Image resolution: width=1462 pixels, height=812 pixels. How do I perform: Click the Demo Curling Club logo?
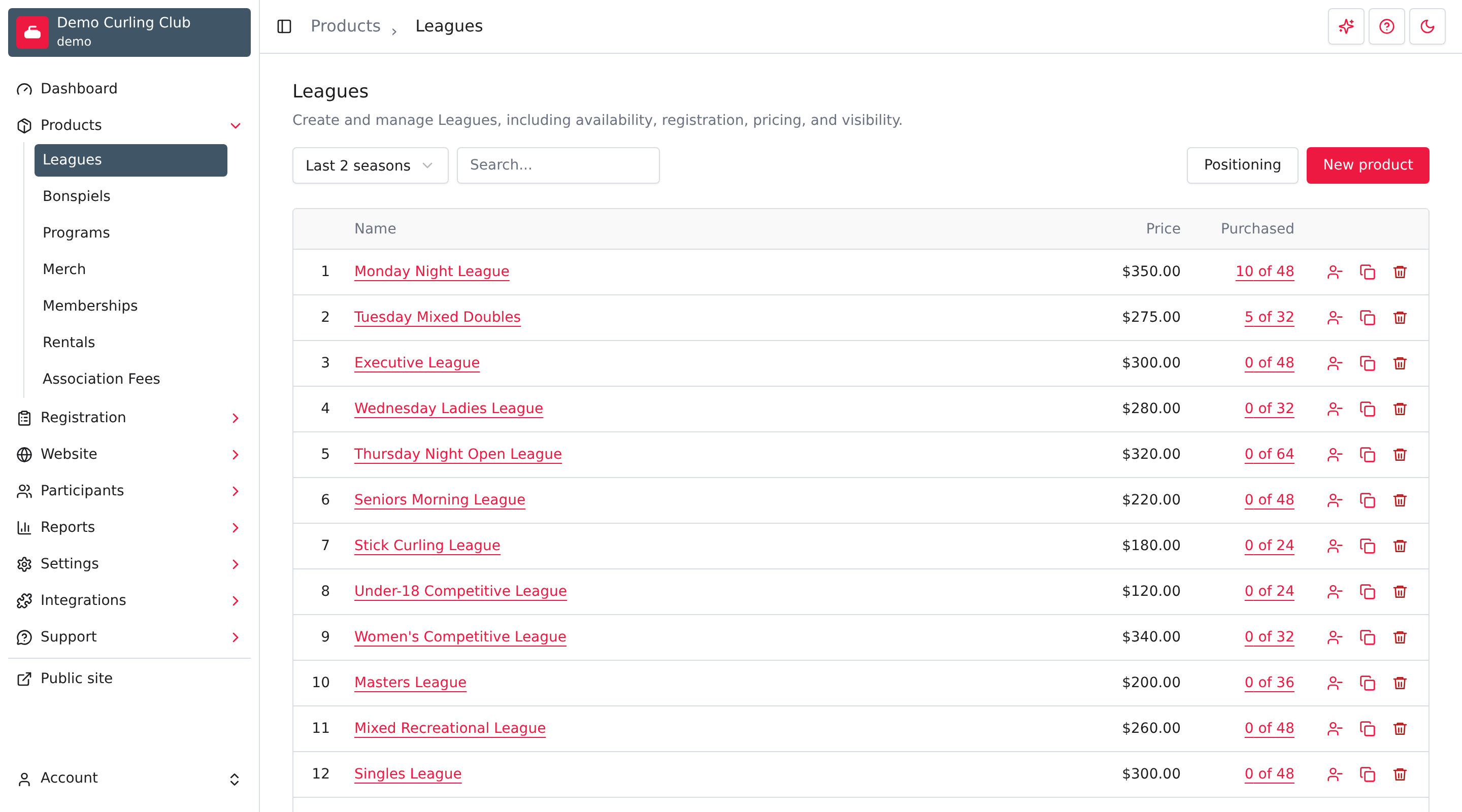pyautogui.click(x=32, y=32)
